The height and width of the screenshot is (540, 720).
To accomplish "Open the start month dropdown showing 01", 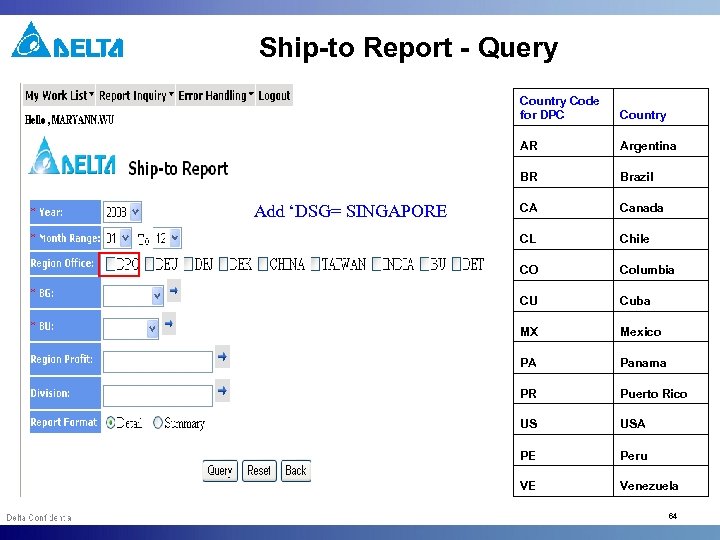I will (117, 238).
